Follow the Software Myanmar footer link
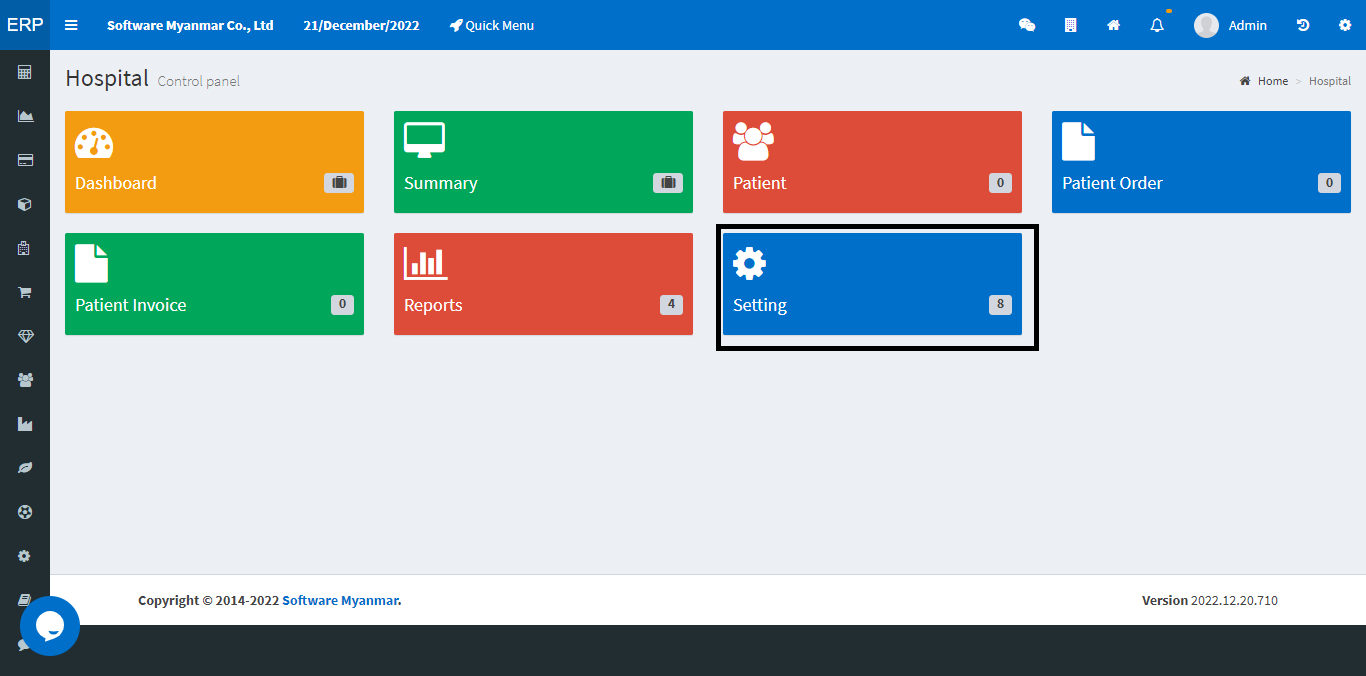The height and width of the screenshot is (676, 1366). 340,600
